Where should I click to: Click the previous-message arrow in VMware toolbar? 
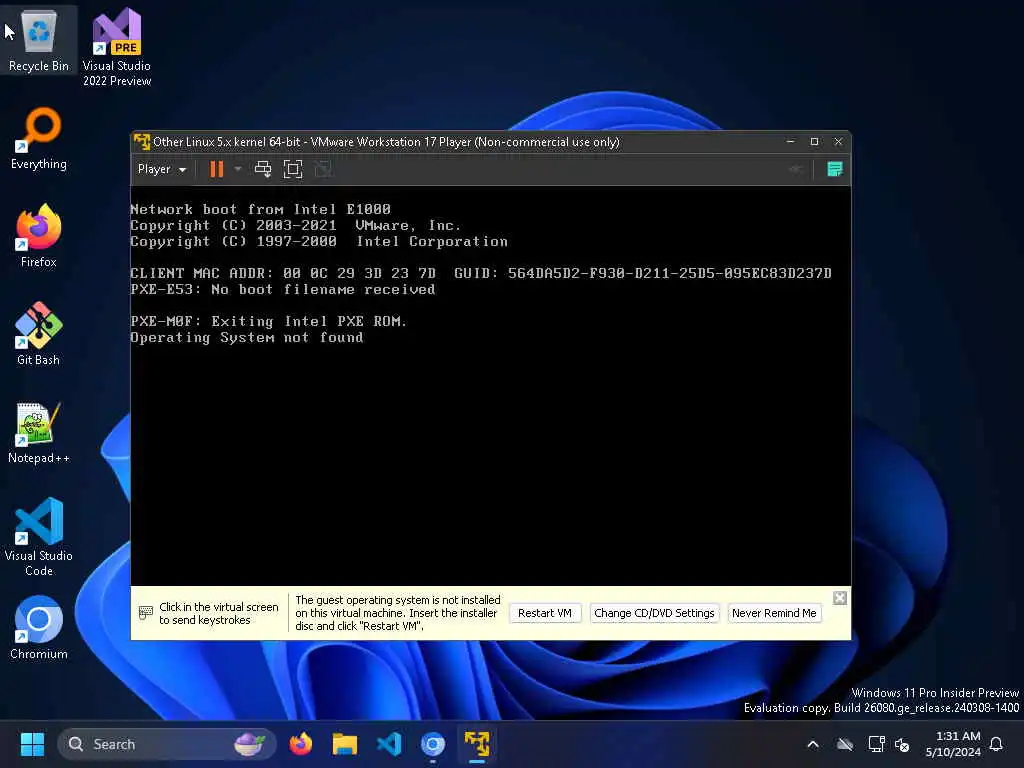[x=795, y=169]
